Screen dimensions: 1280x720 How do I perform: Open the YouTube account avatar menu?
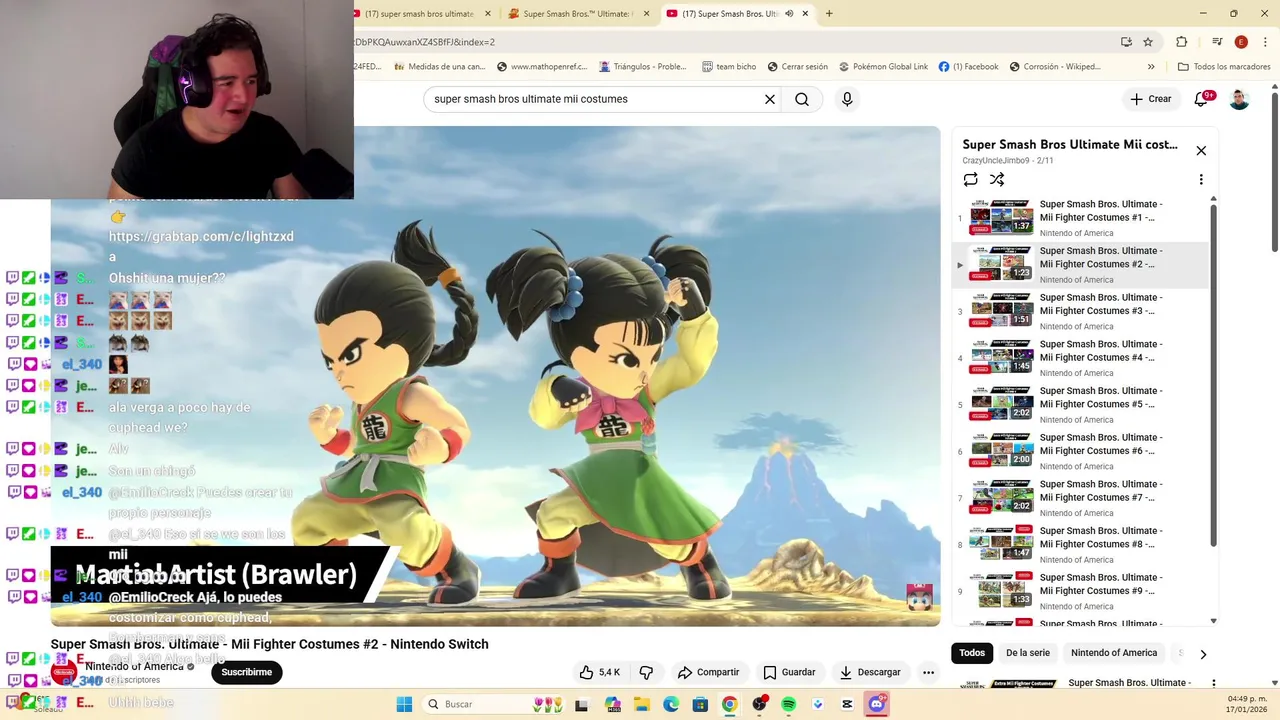click(x=1239, y=99)
